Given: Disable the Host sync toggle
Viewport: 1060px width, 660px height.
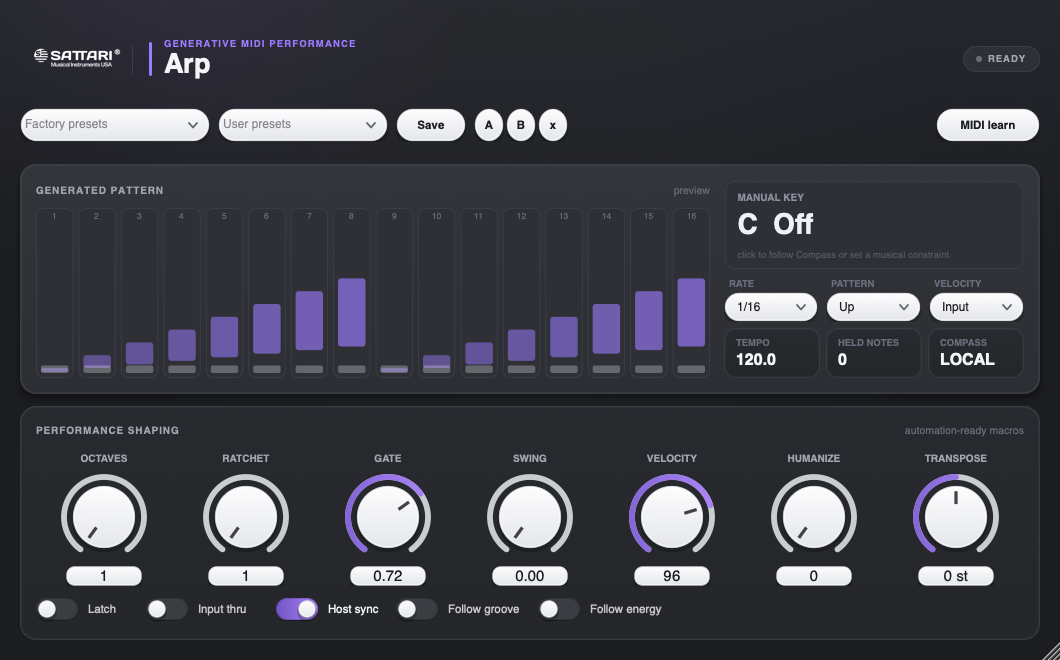Looking at the screenshot, I should coord(297,609).
